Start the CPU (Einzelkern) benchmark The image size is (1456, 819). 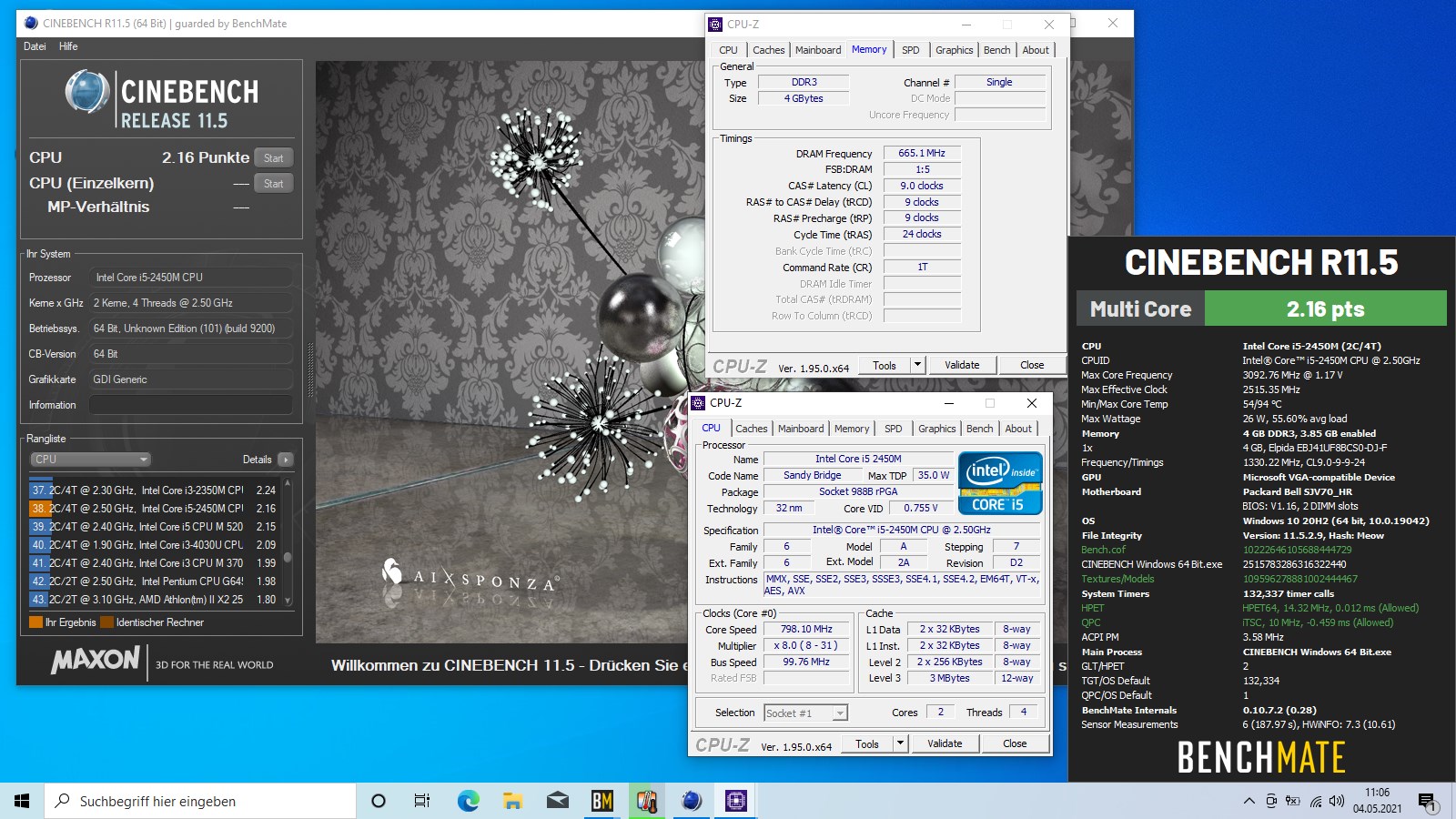point(274,183)
